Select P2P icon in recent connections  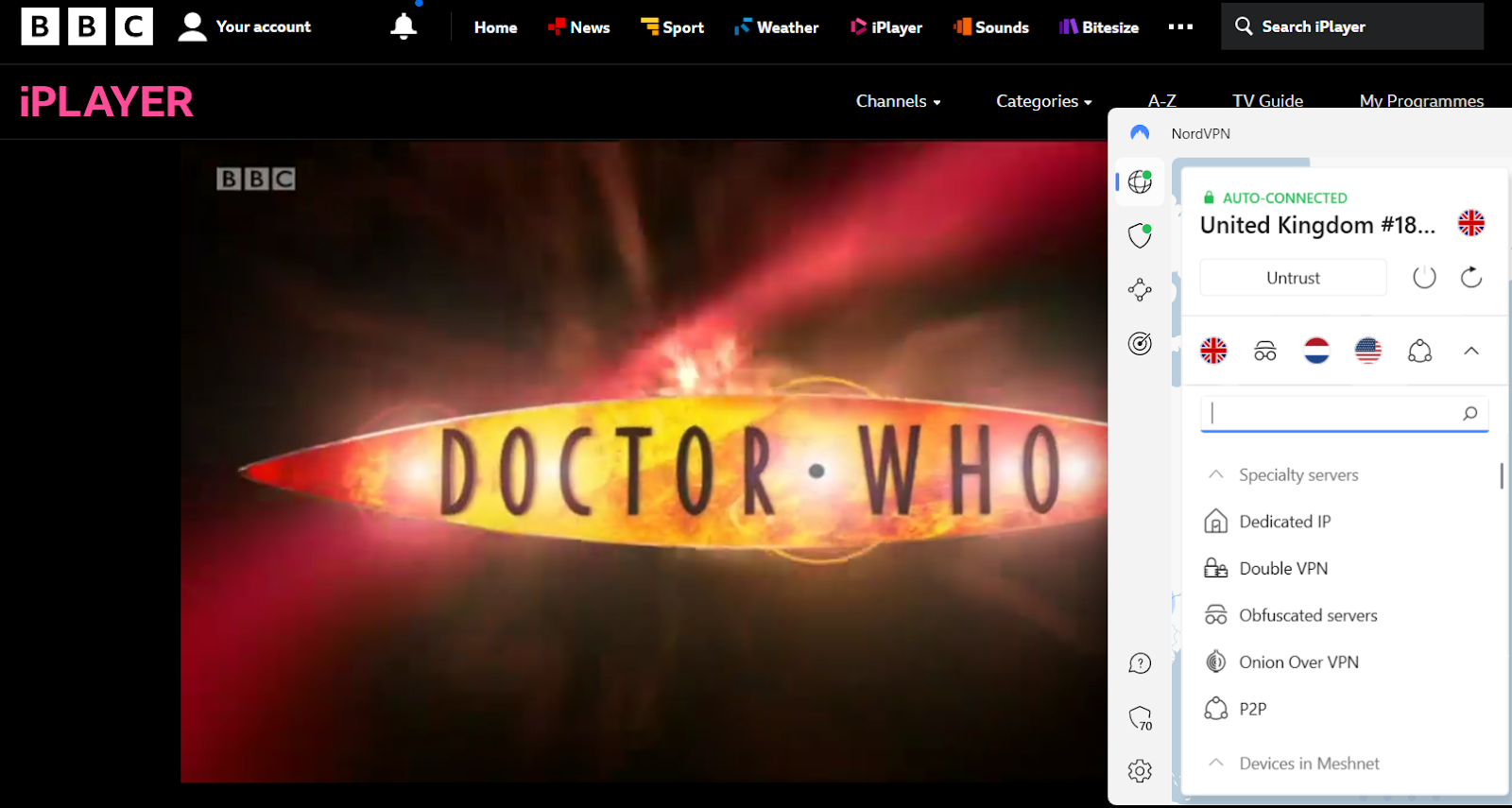(1419, 351)
